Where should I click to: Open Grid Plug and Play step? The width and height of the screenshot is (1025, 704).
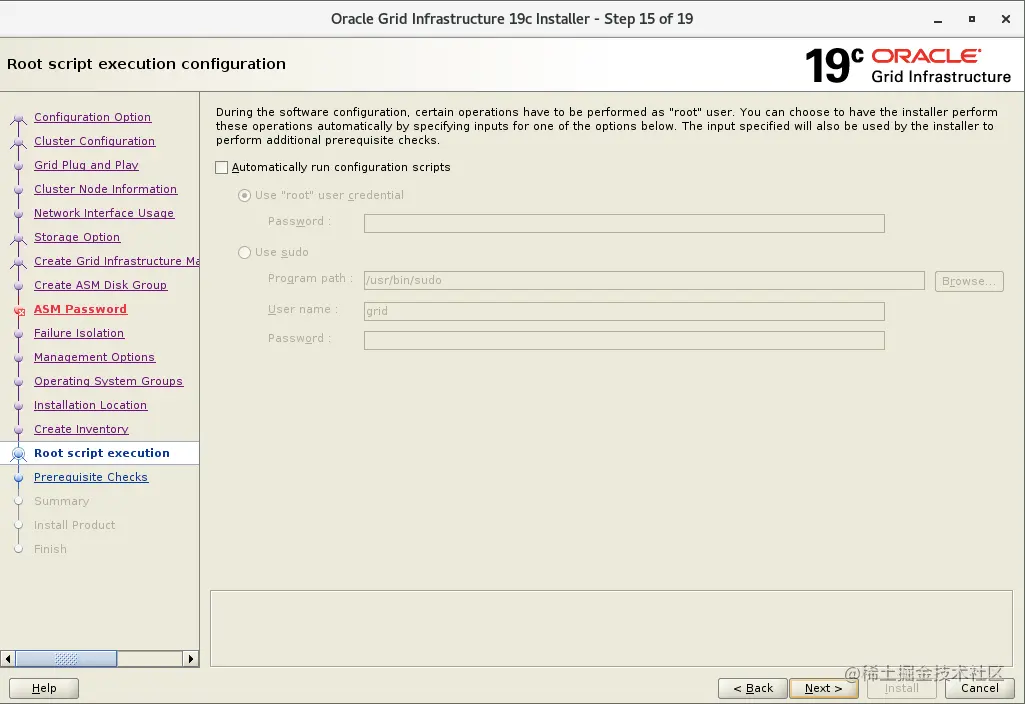tap(86, 165)
